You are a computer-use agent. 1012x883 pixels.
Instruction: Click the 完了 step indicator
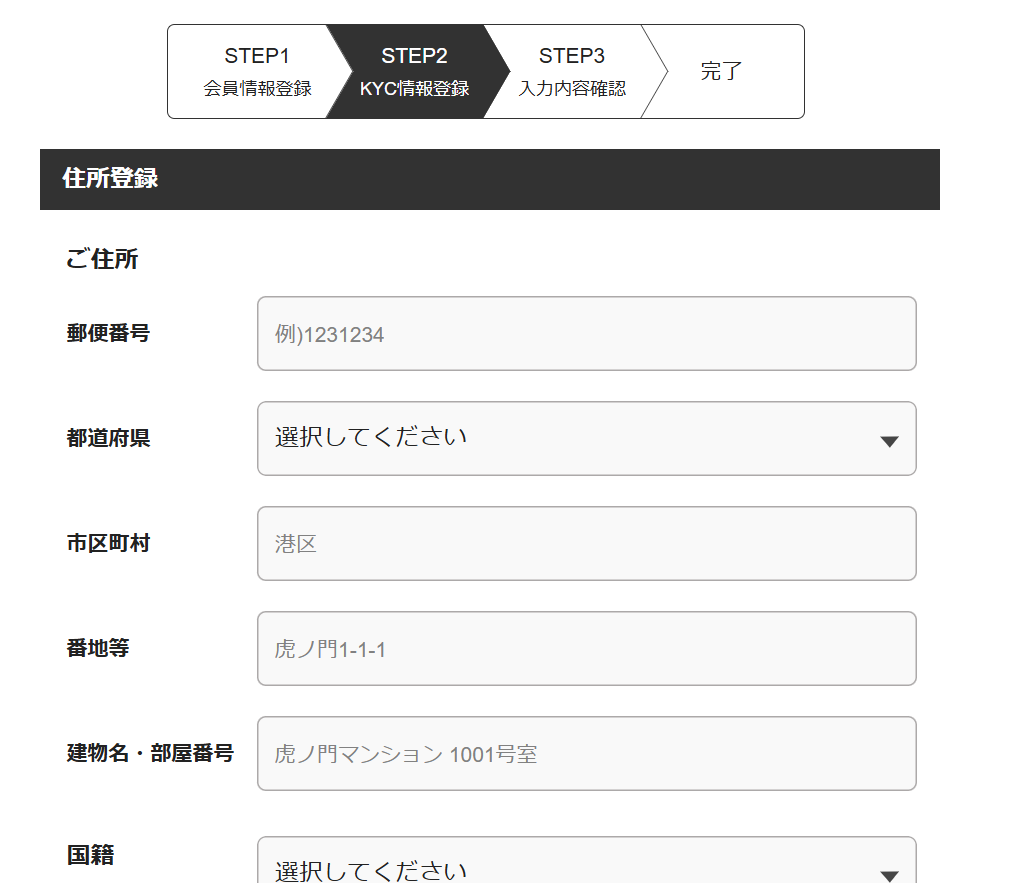tap(721, 71)
